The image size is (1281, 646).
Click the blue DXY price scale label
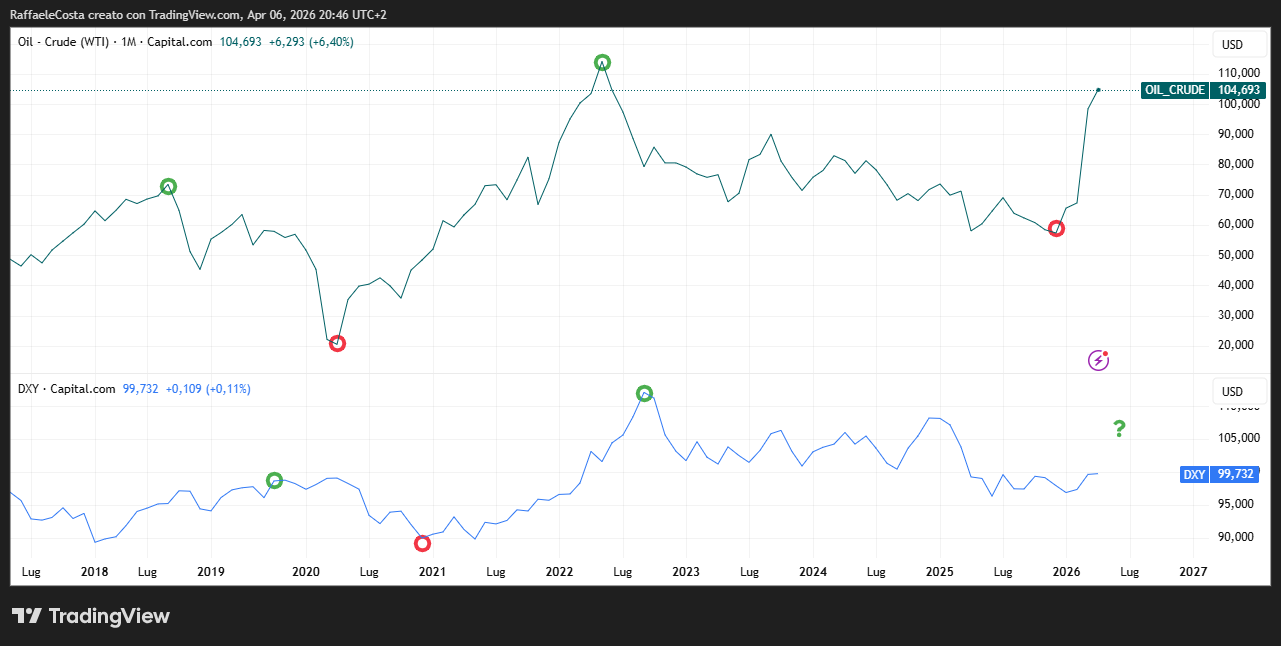point(1193,475)
